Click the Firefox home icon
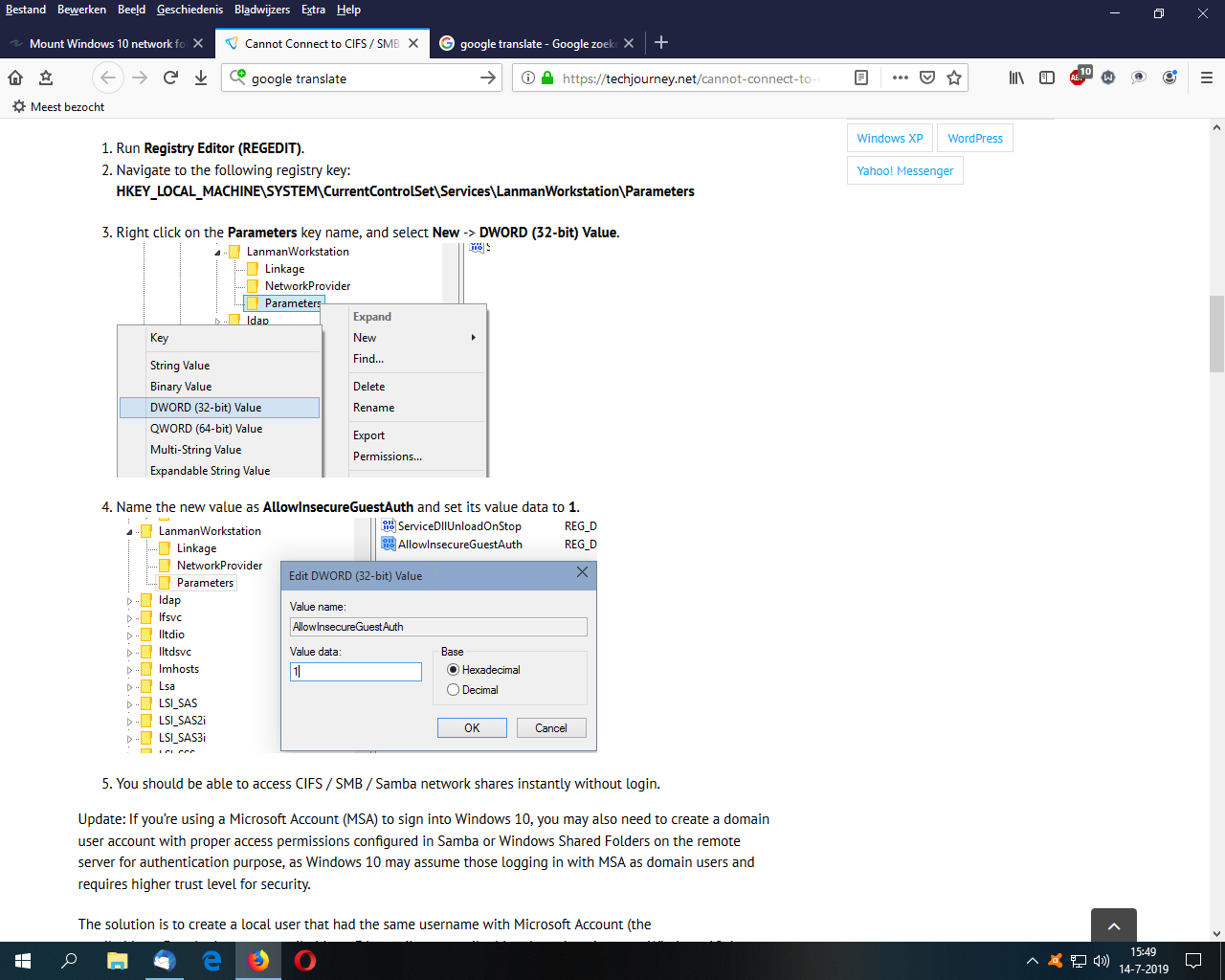The width and height of the screenshot is (1225, 980). click(15, 78)
